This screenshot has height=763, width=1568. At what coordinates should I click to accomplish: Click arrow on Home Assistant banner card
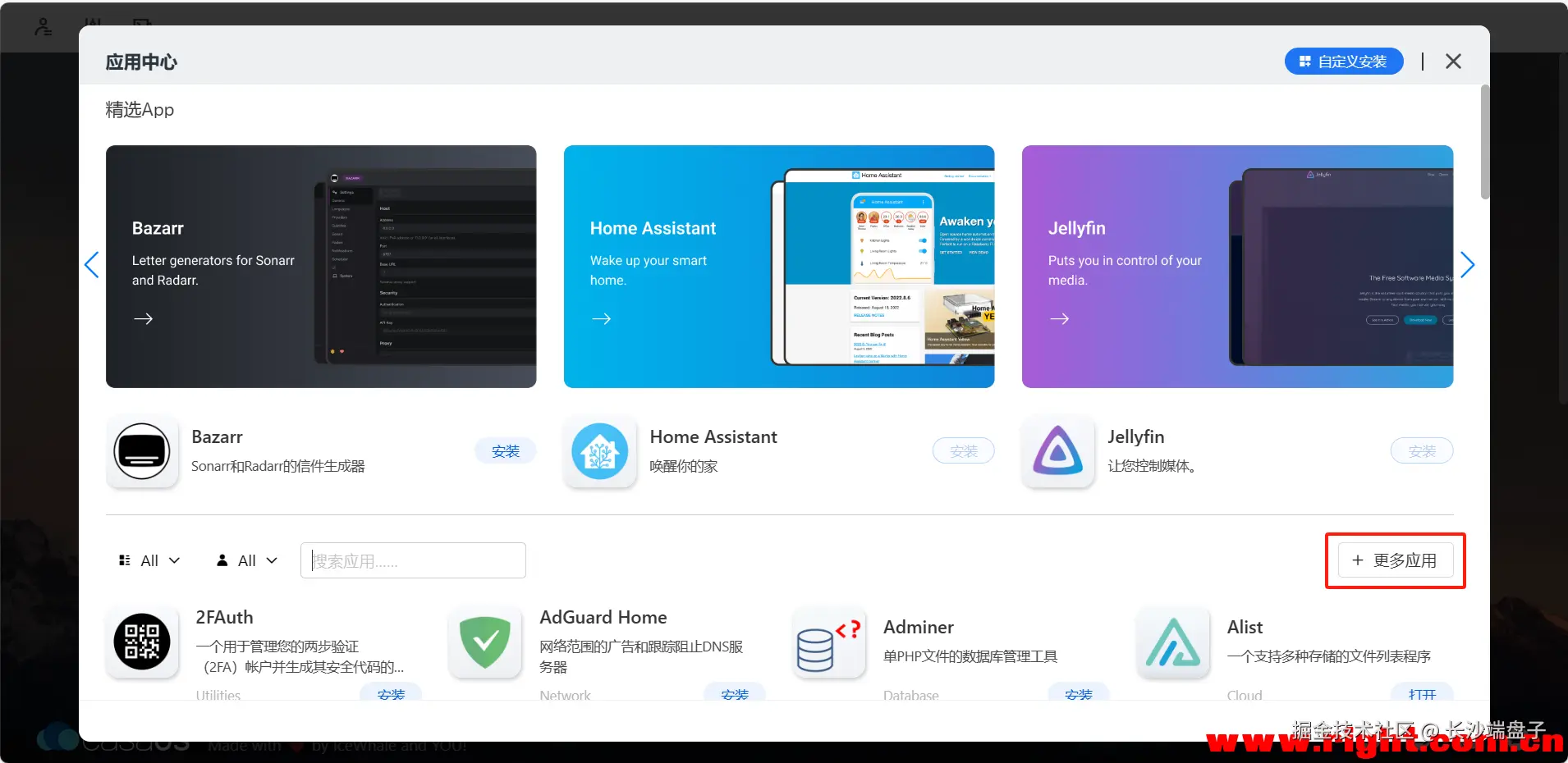click(602, 318)
